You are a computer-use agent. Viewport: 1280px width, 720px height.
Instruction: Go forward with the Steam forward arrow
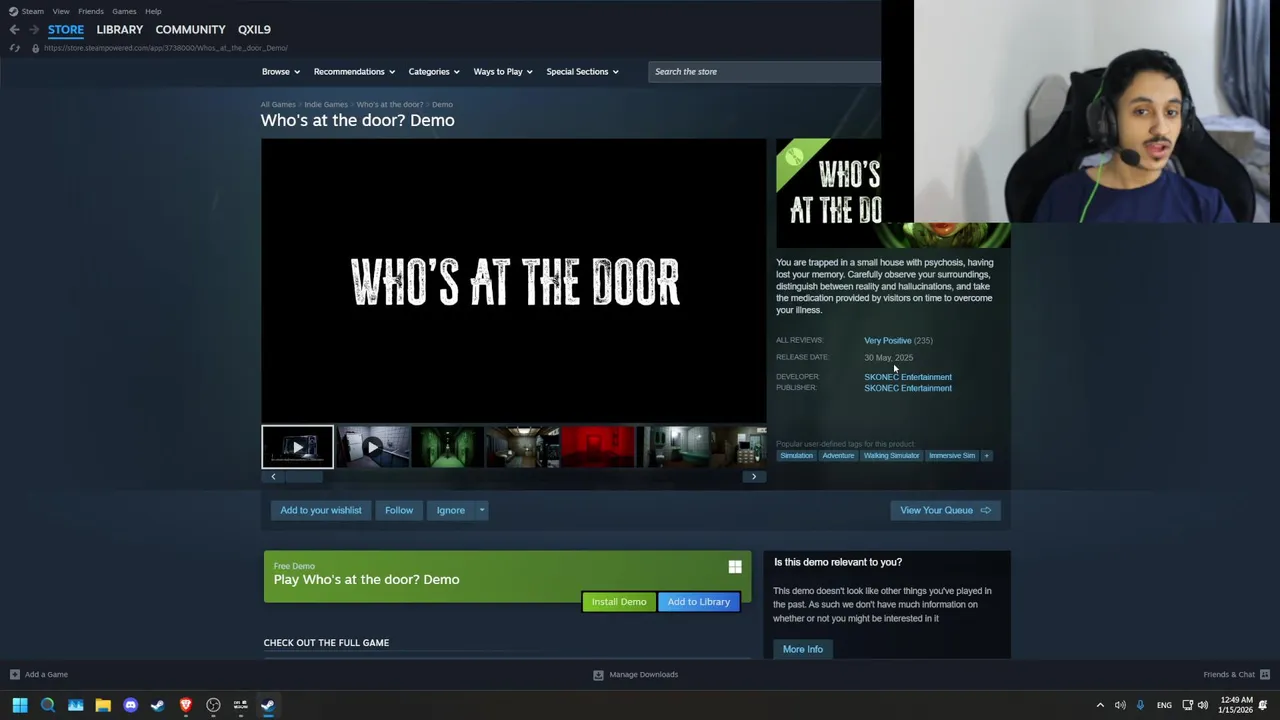(x=33, y=29)
